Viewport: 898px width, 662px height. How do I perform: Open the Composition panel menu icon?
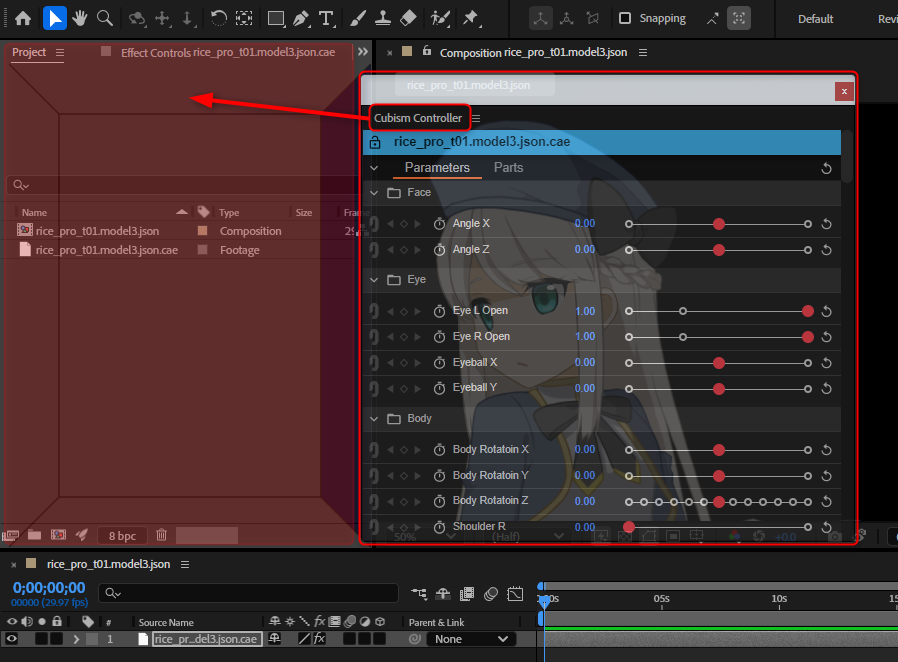coord(643,53)
